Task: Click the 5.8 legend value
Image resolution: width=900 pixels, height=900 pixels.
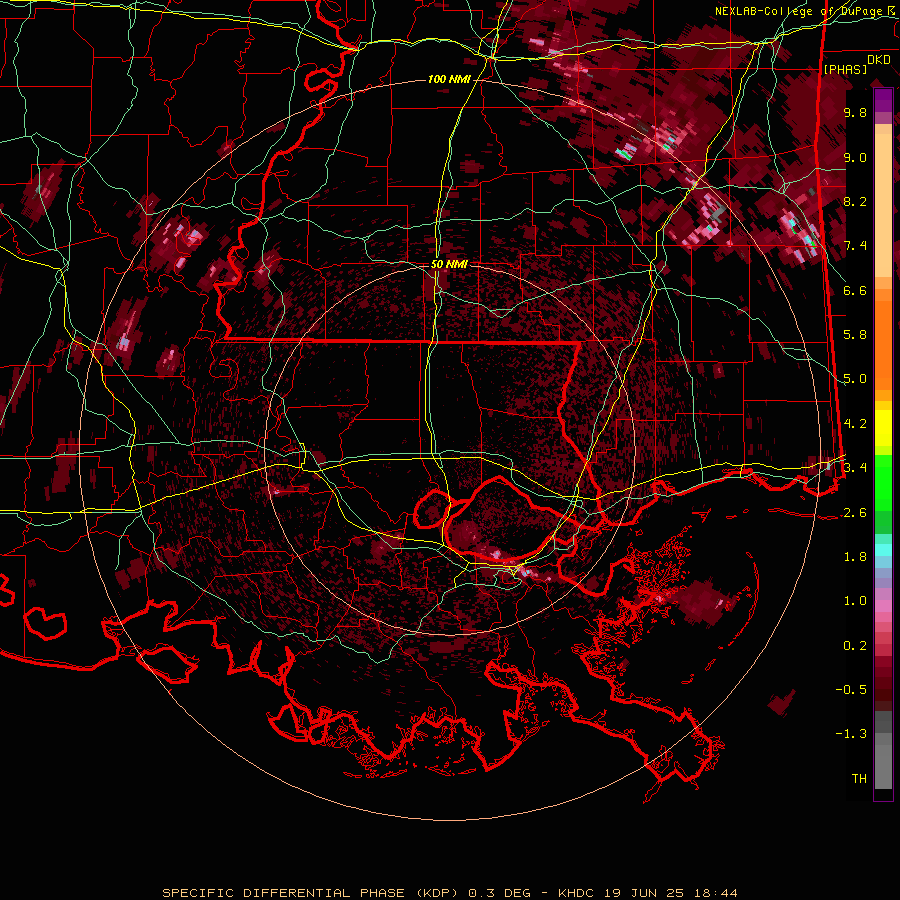Action: (x=855, y=335)
